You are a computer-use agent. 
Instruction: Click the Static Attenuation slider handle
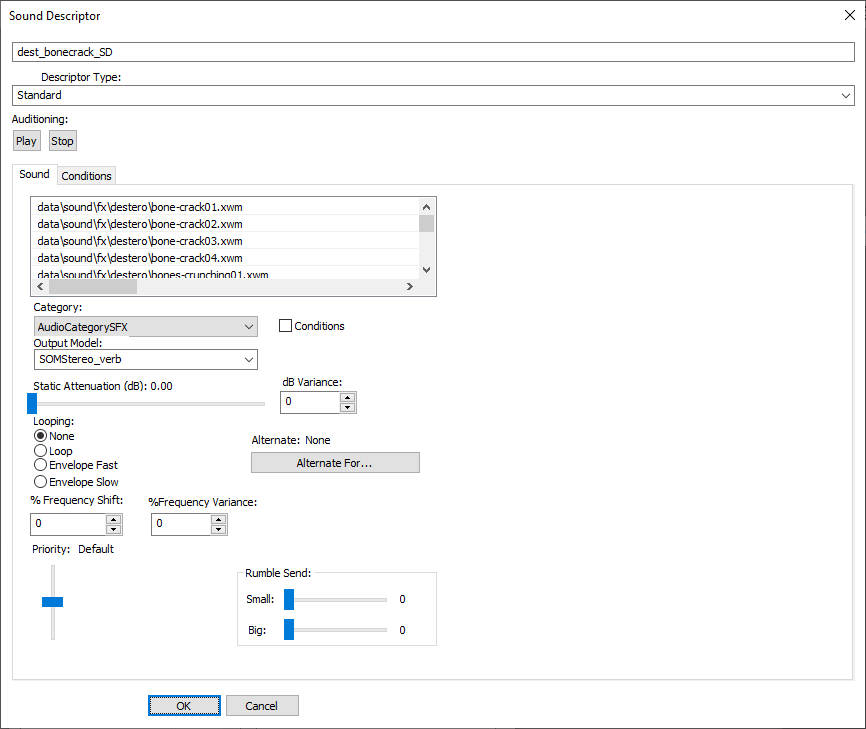32,403
